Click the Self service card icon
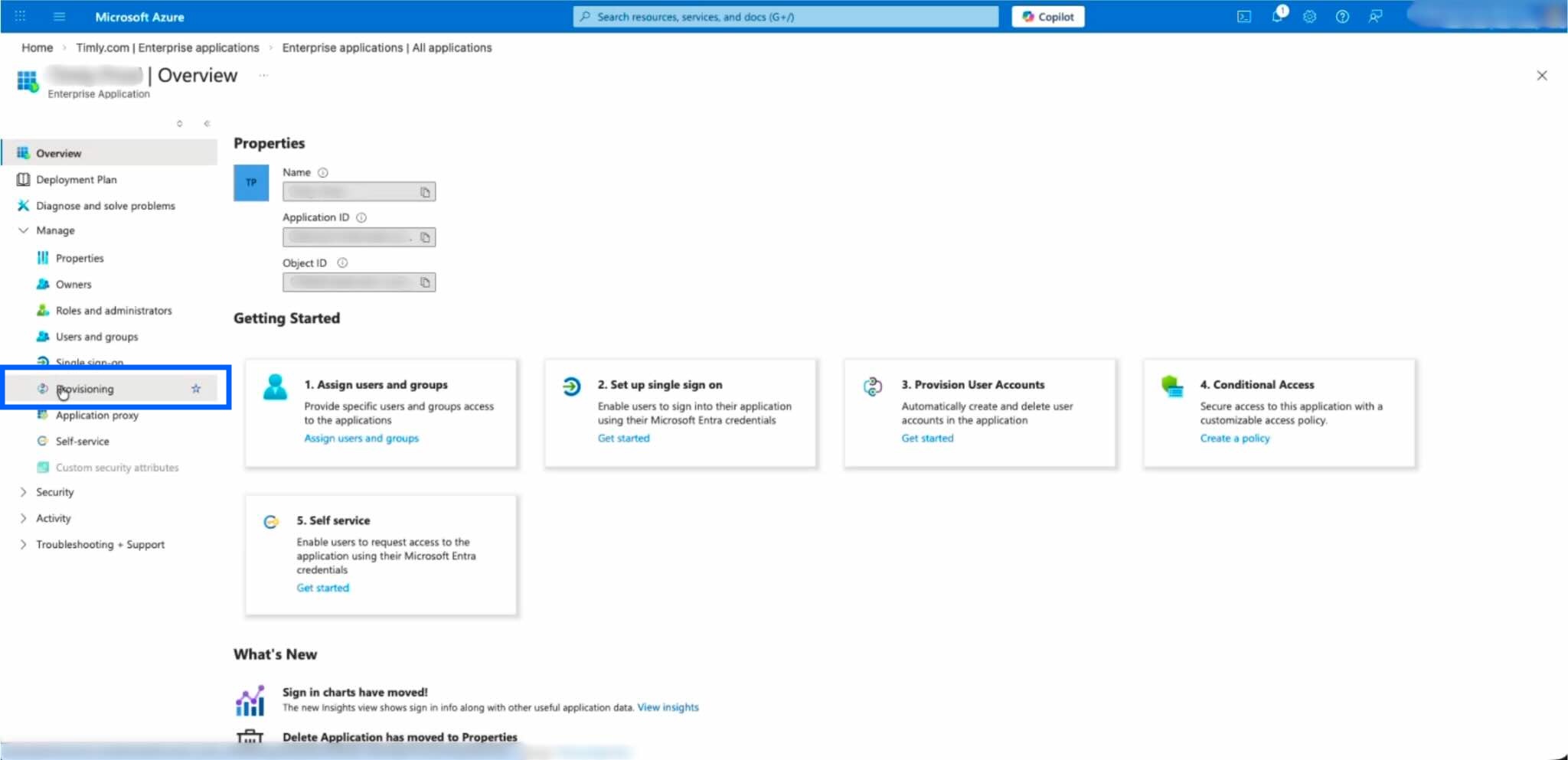 [270, 522]
